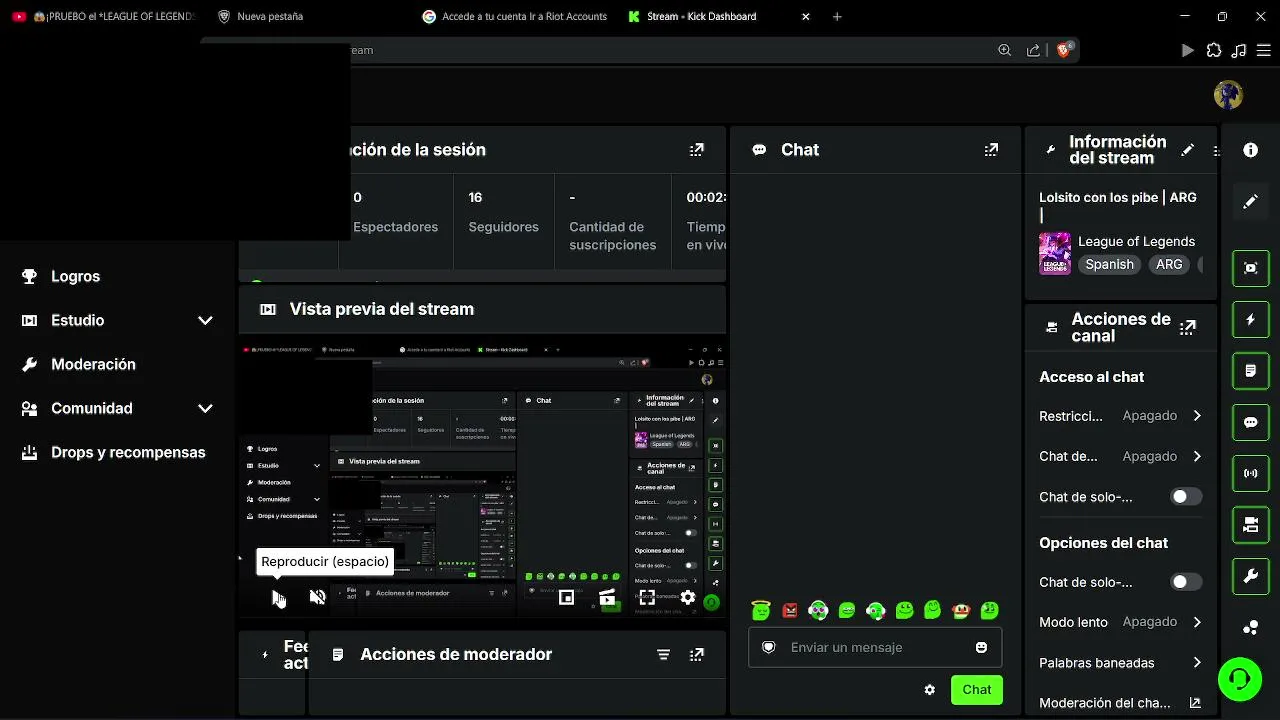
Task: Click the zoom magnifier in address bar
Action: [1005, 50]
